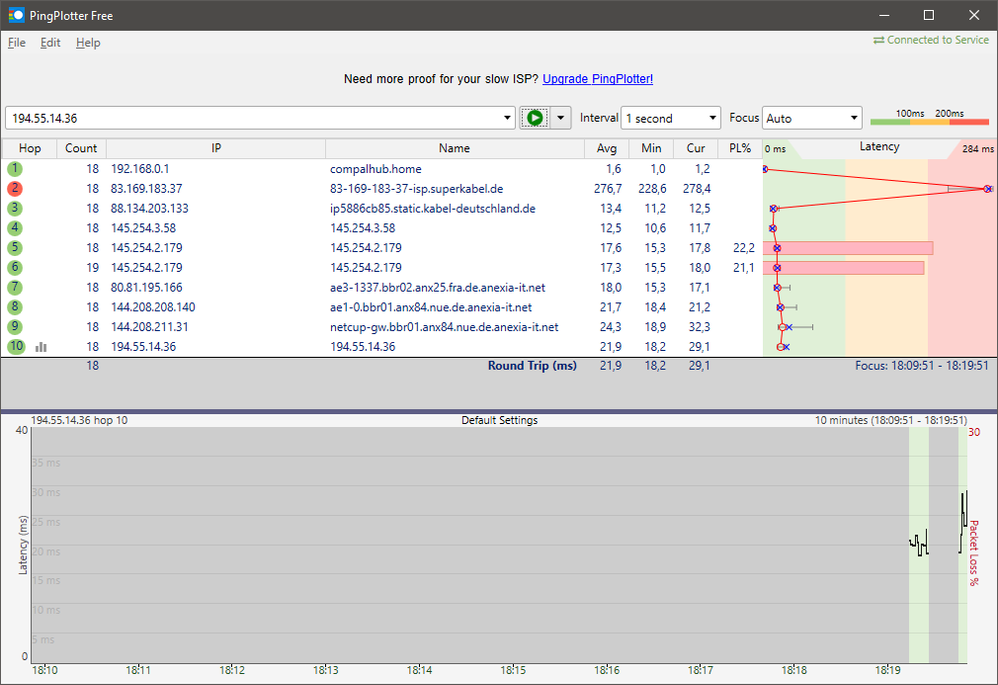The height and width of the screenshot is (685, 998).
Task: Click the hop 7 green circle icon
Action: click(x=15, y=288)
